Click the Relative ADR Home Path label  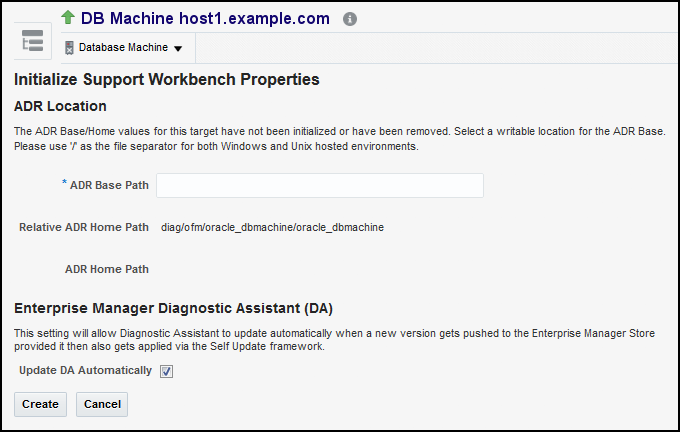point(84,227)
